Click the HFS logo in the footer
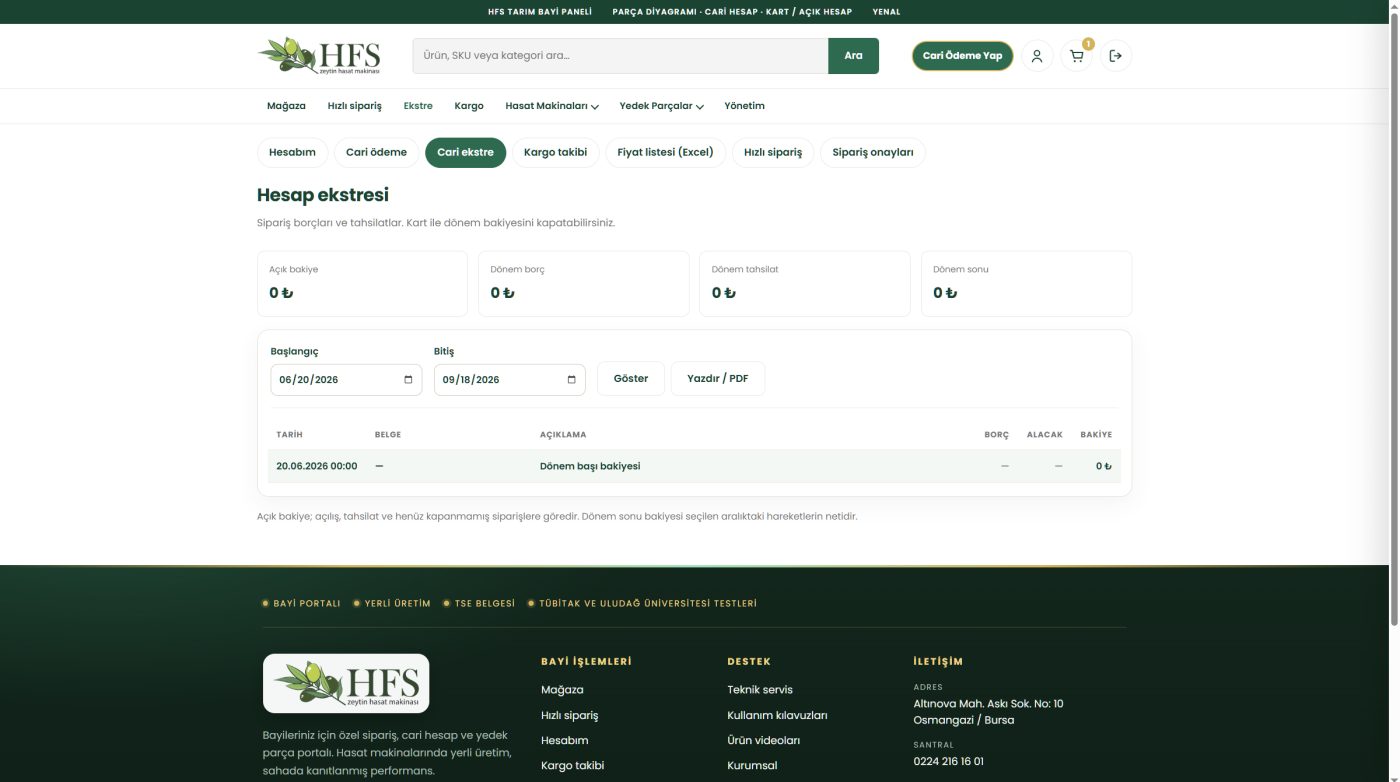This screenshot has height=782, width=1400. coord(346,683)
